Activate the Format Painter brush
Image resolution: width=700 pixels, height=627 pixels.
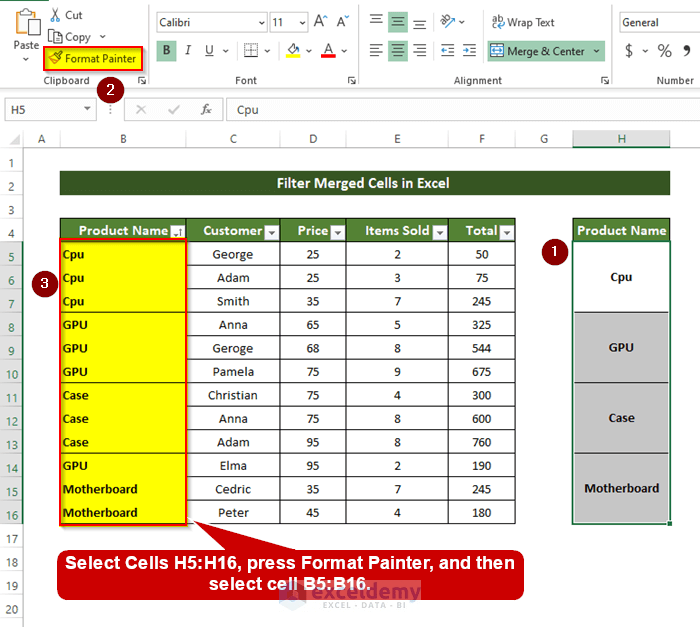click(x=93, y=59)
